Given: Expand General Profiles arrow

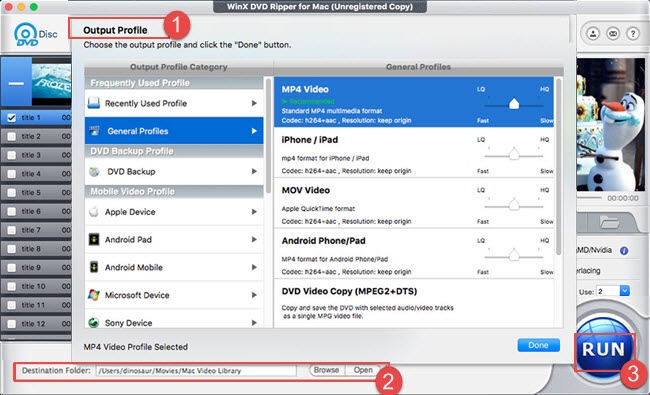Looking at the screenshot, I should [x=254, y=131].
